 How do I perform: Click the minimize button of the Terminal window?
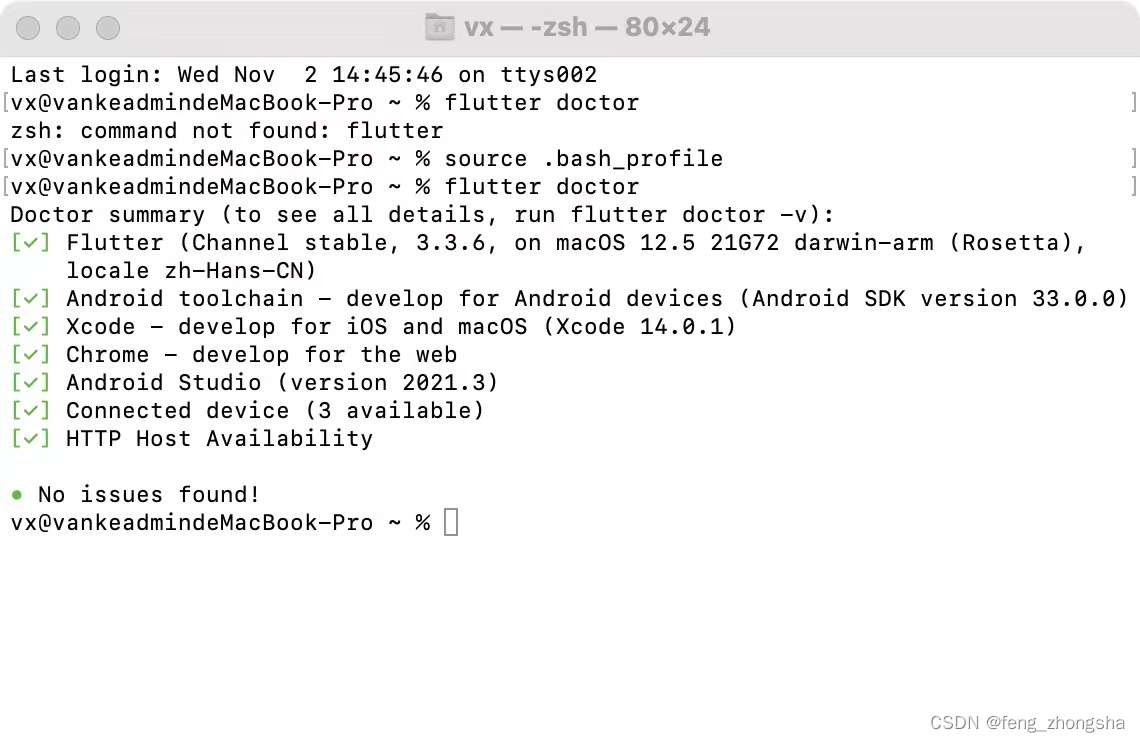(x=67, y=28)
